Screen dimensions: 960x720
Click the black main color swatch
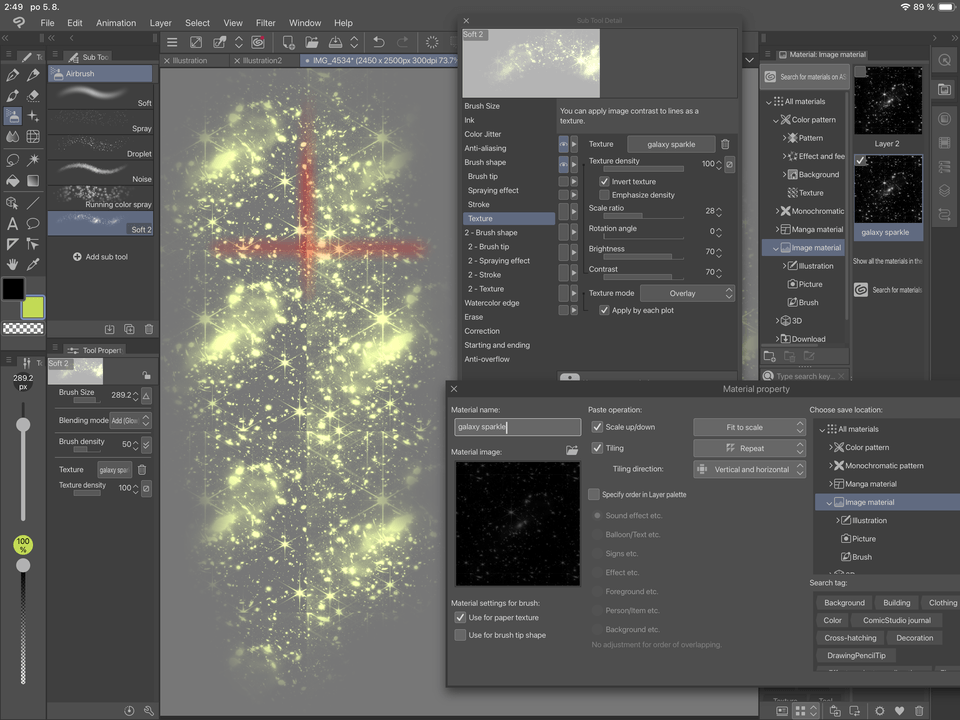pos(13,288)
